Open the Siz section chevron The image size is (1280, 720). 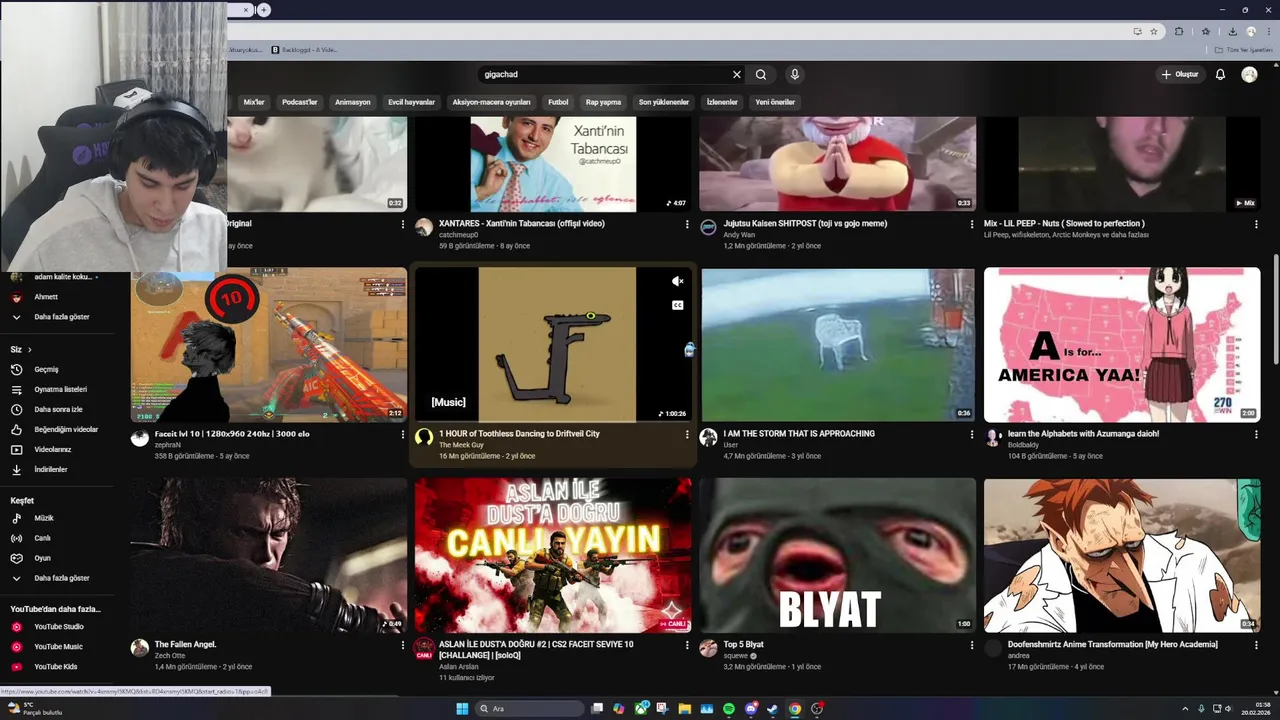(30, 349)
